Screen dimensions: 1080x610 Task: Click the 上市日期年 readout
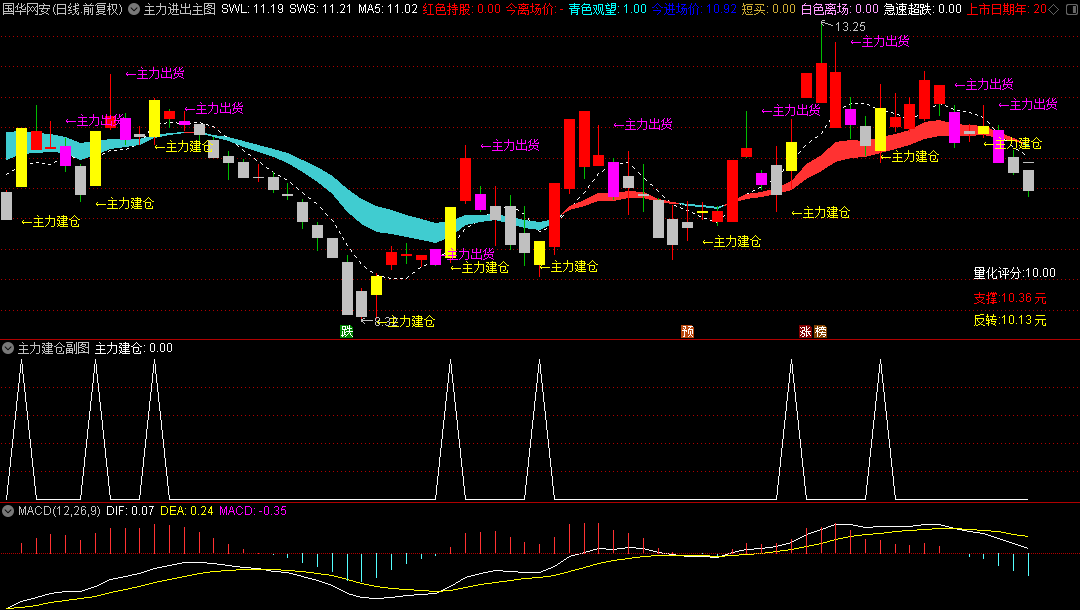1006,10
